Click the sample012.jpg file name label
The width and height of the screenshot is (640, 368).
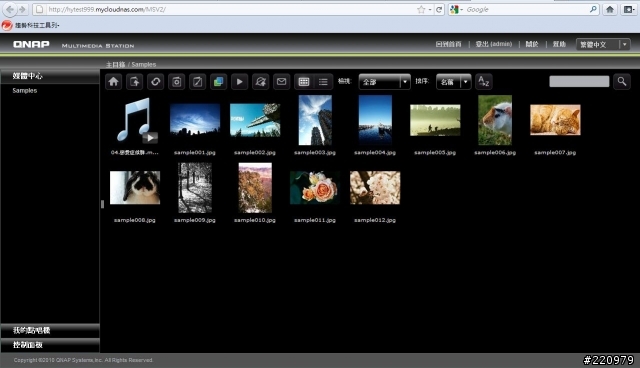[x=375, y=220]
